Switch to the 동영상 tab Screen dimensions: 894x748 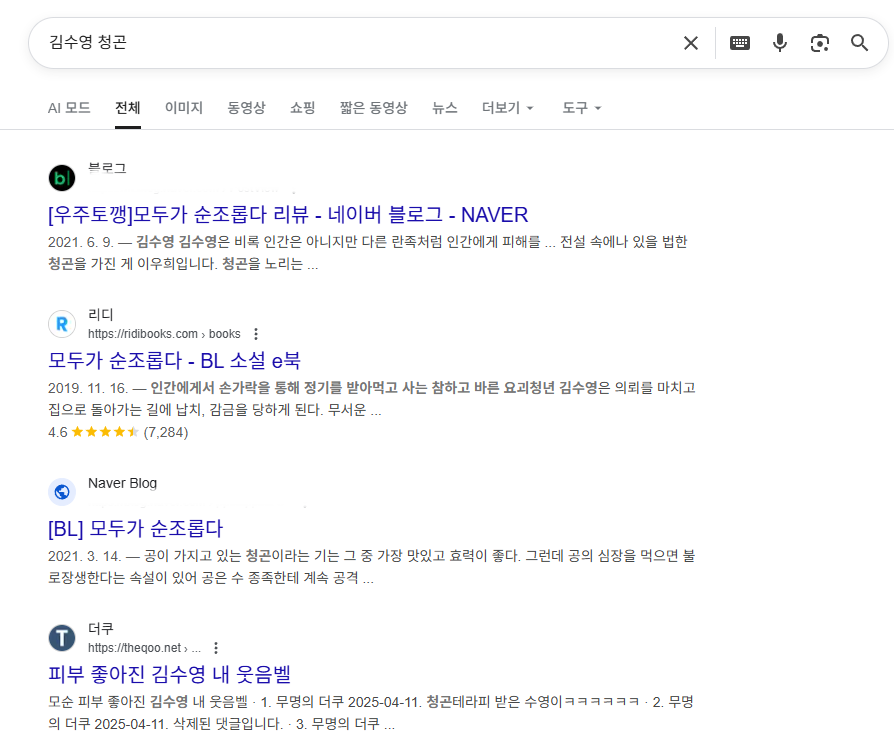click(246, 108)
